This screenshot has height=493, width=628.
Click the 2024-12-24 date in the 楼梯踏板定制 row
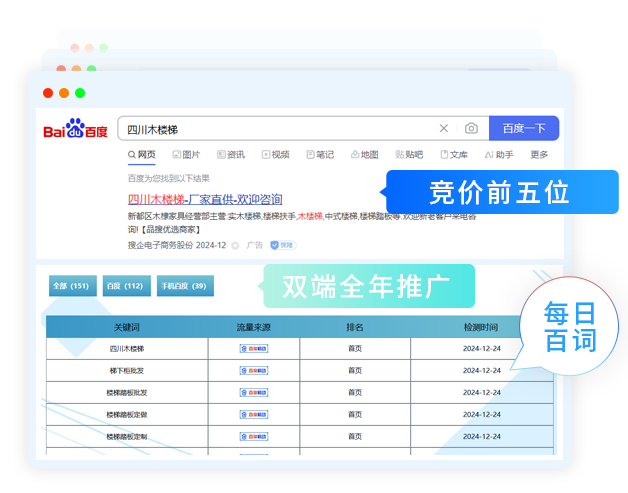click(x=482, y=437)
